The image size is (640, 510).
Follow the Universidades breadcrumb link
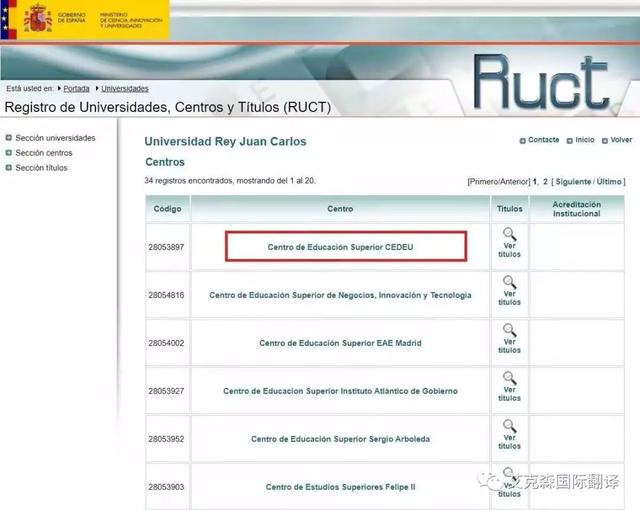(125, 89)
